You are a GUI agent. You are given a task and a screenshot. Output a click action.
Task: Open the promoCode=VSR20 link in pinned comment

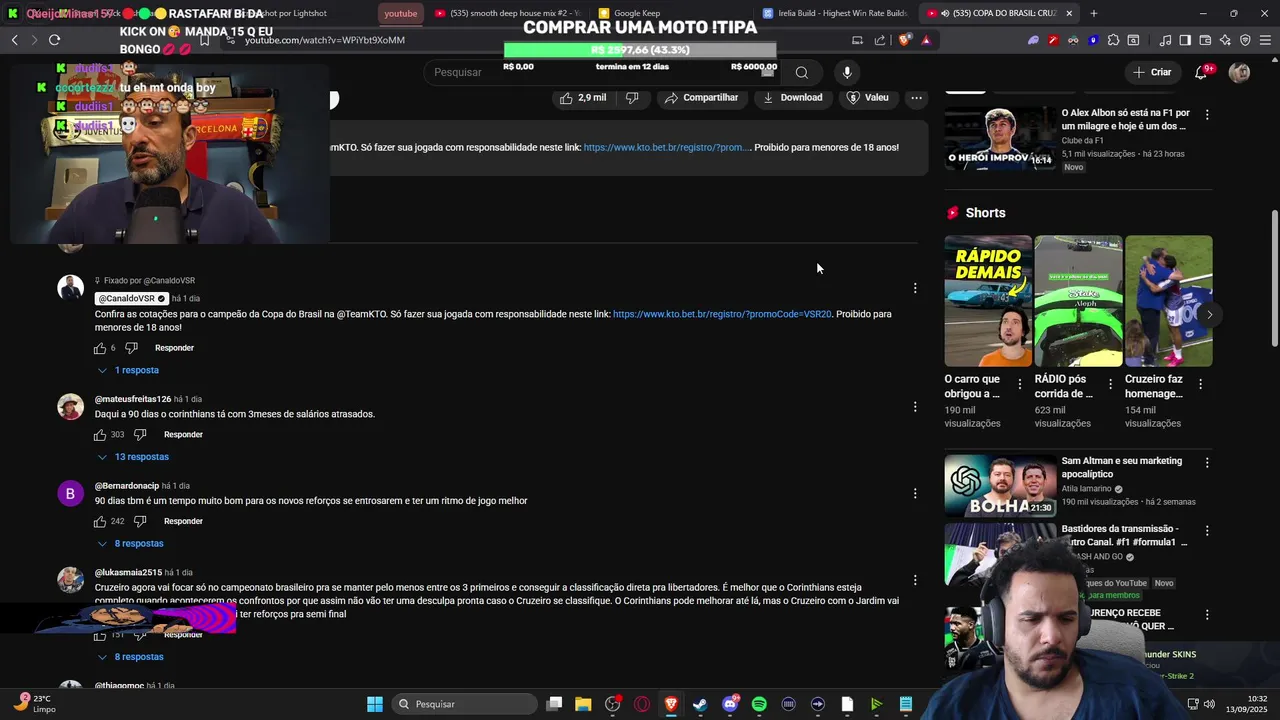(722, 314)
